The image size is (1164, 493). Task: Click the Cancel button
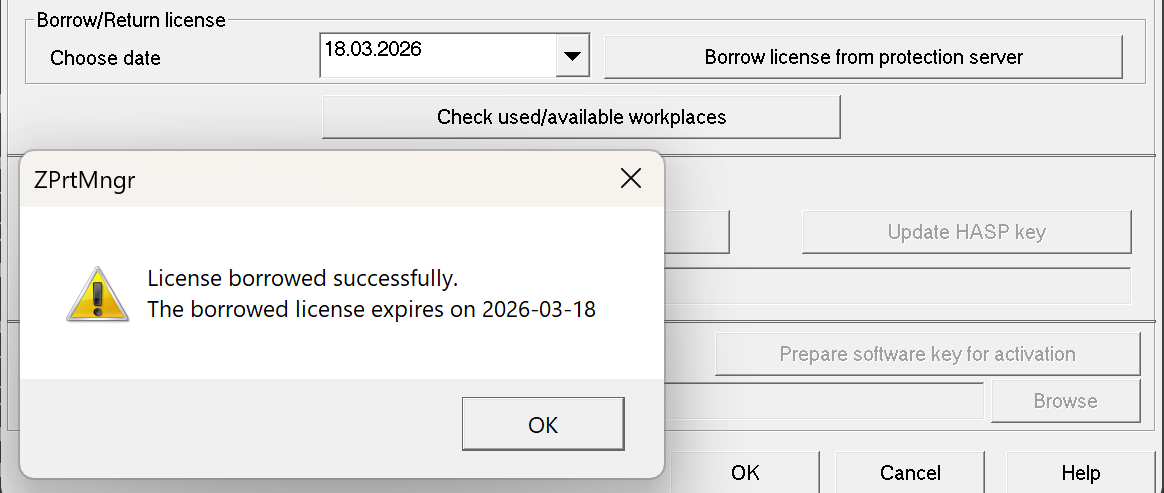[x=910, y=473]
